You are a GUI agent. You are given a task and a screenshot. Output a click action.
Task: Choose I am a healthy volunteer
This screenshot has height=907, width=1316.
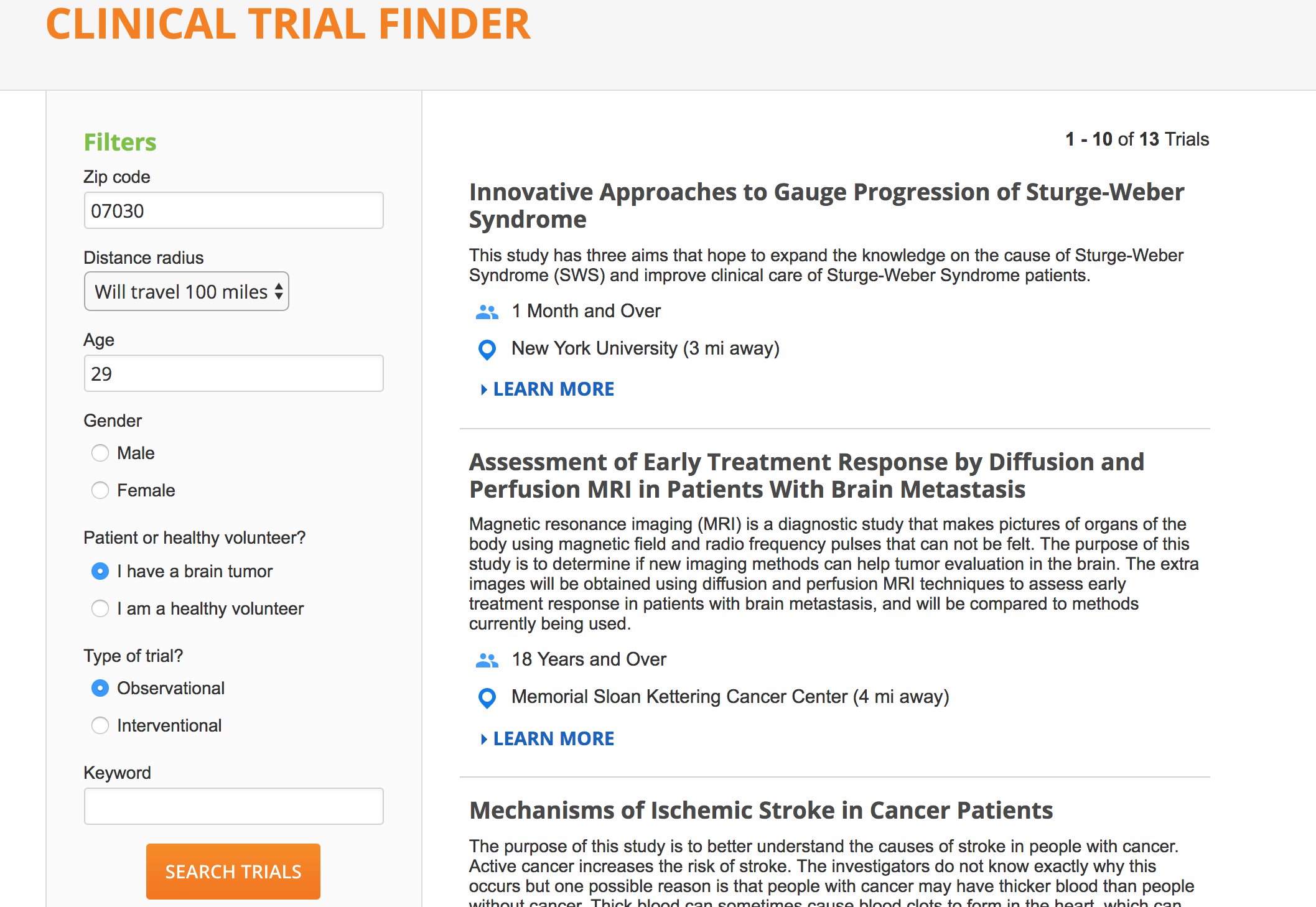point(100,608)
